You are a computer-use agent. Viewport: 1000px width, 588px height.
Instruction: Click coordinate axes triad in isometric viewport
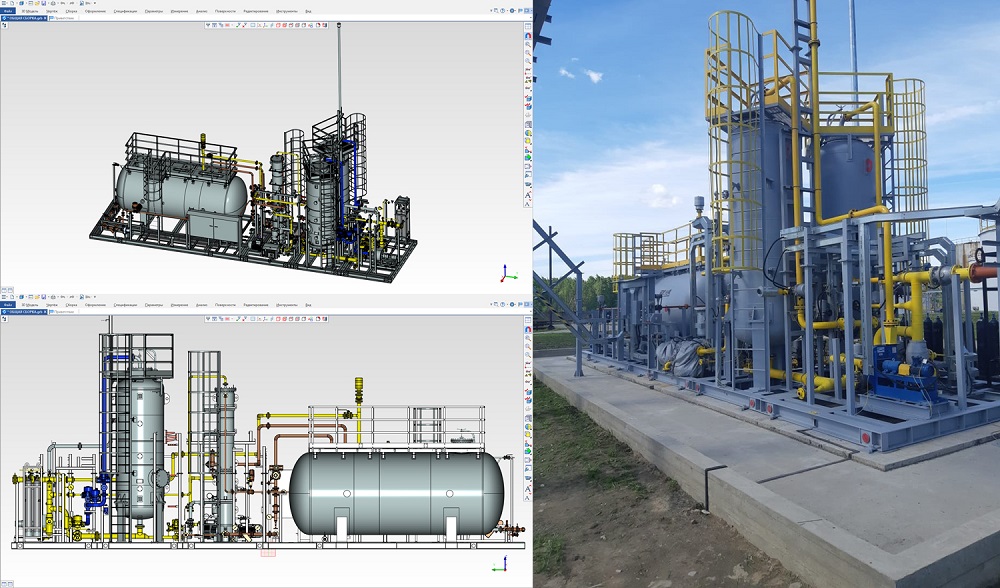[508, 273]
